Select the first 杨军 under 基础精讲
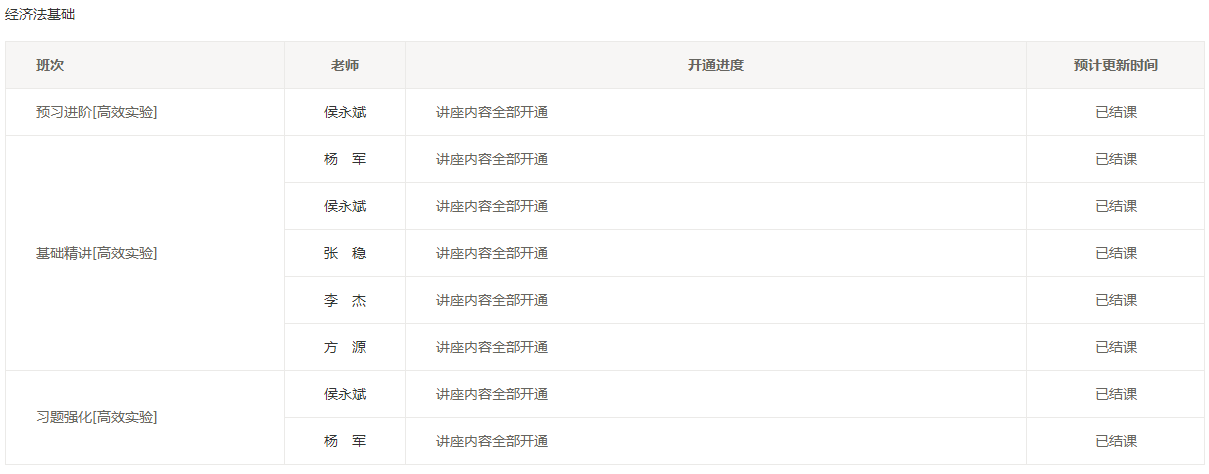 point(345,159)
